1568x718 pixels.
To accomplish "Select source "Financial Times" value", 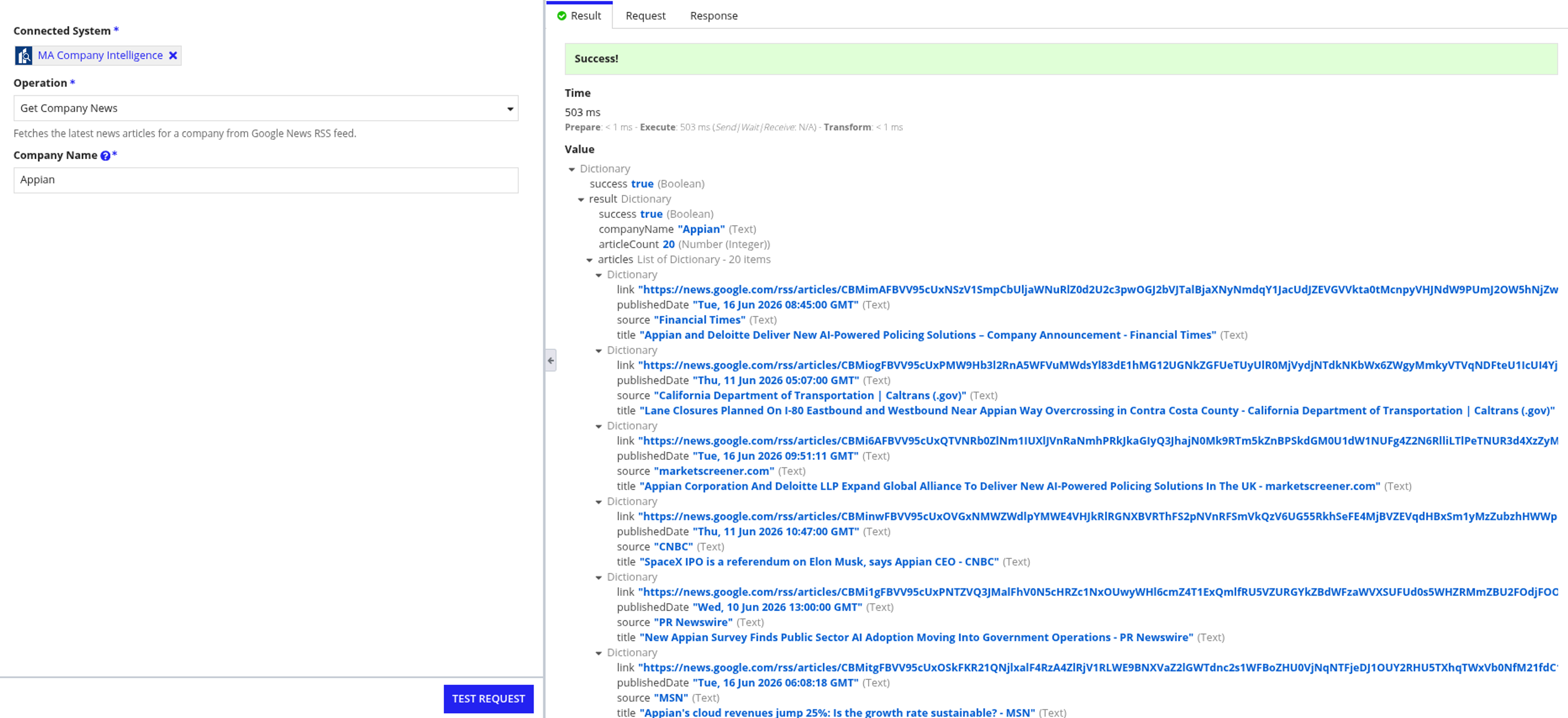I will coord(699,320).
